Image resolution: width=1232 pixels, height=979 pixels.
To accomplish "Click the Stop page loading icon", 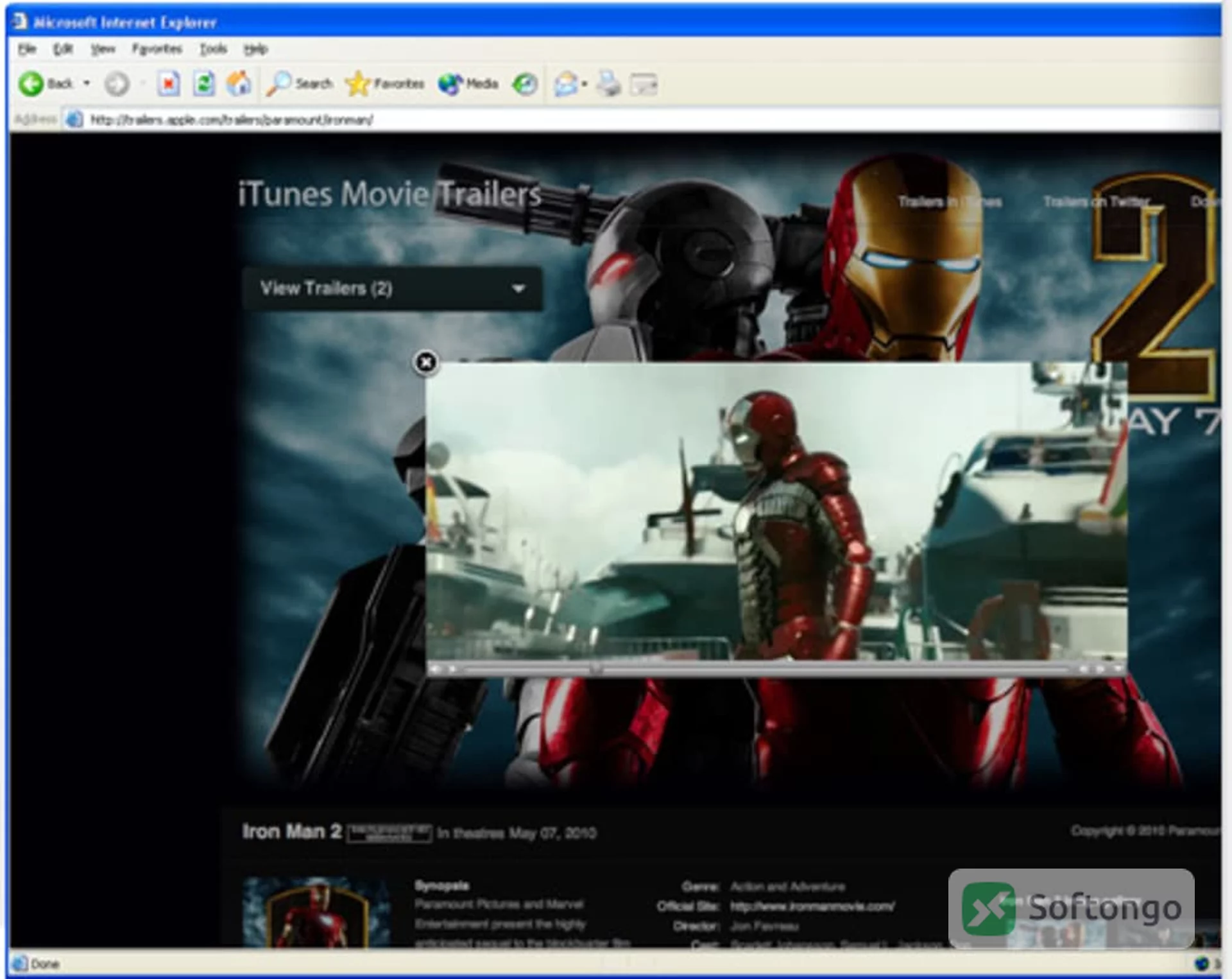I will click(x=168, y=84).
